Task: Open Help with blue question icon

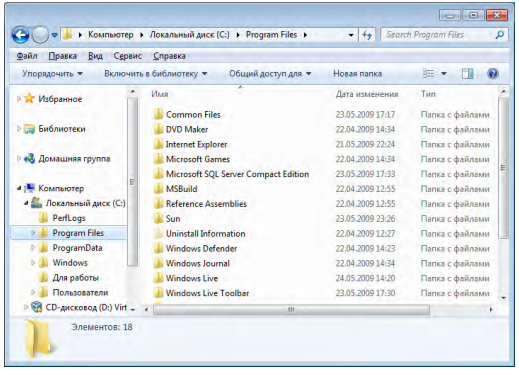Action: click(x=493, y=73)
